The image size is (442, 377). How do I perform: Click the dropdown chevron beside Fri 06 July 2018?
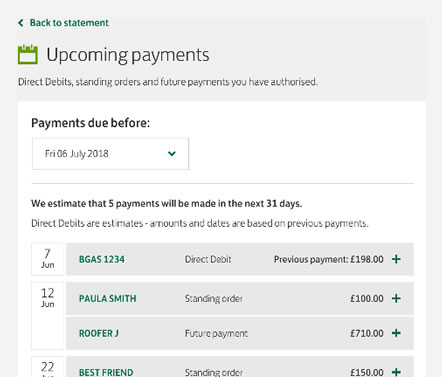172,154
